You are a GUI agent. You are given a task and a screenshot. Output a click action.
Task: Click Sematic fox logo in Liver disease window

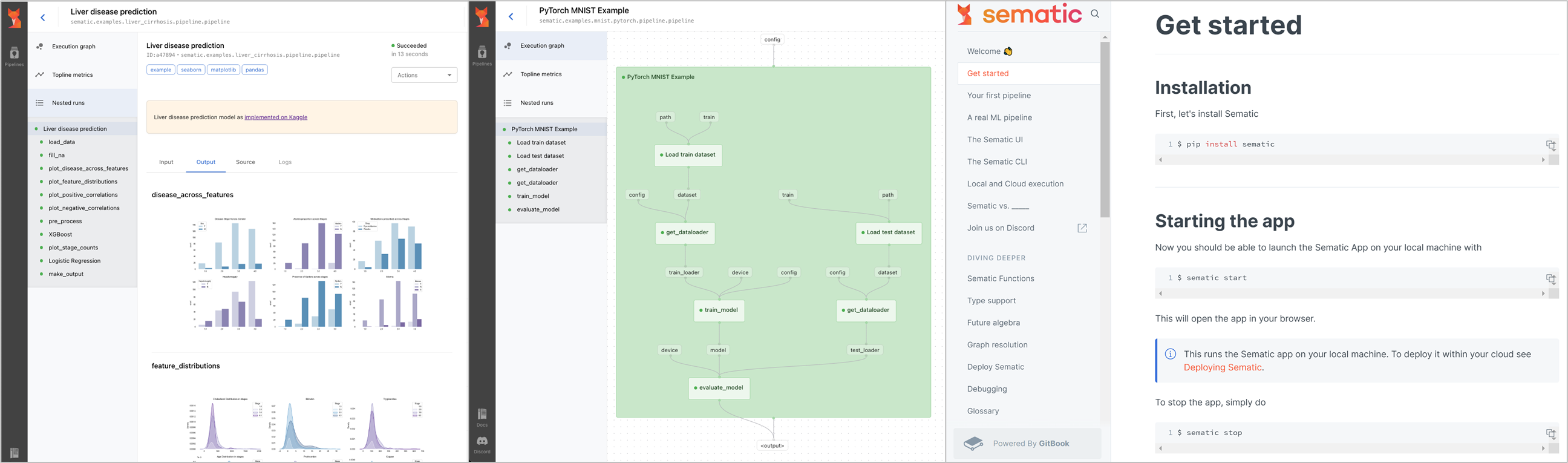(14, 18)
